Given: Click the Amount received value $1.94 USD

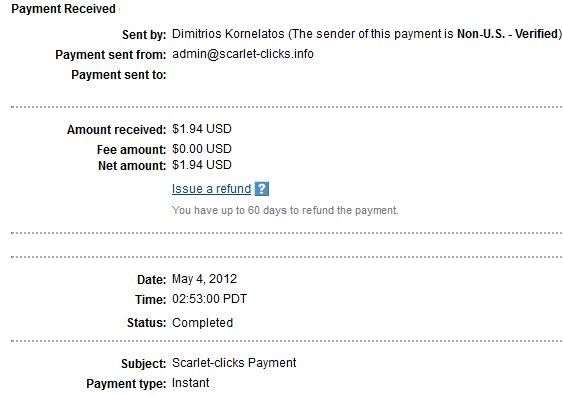Looking at the screenshot, I should coord(202,129).
